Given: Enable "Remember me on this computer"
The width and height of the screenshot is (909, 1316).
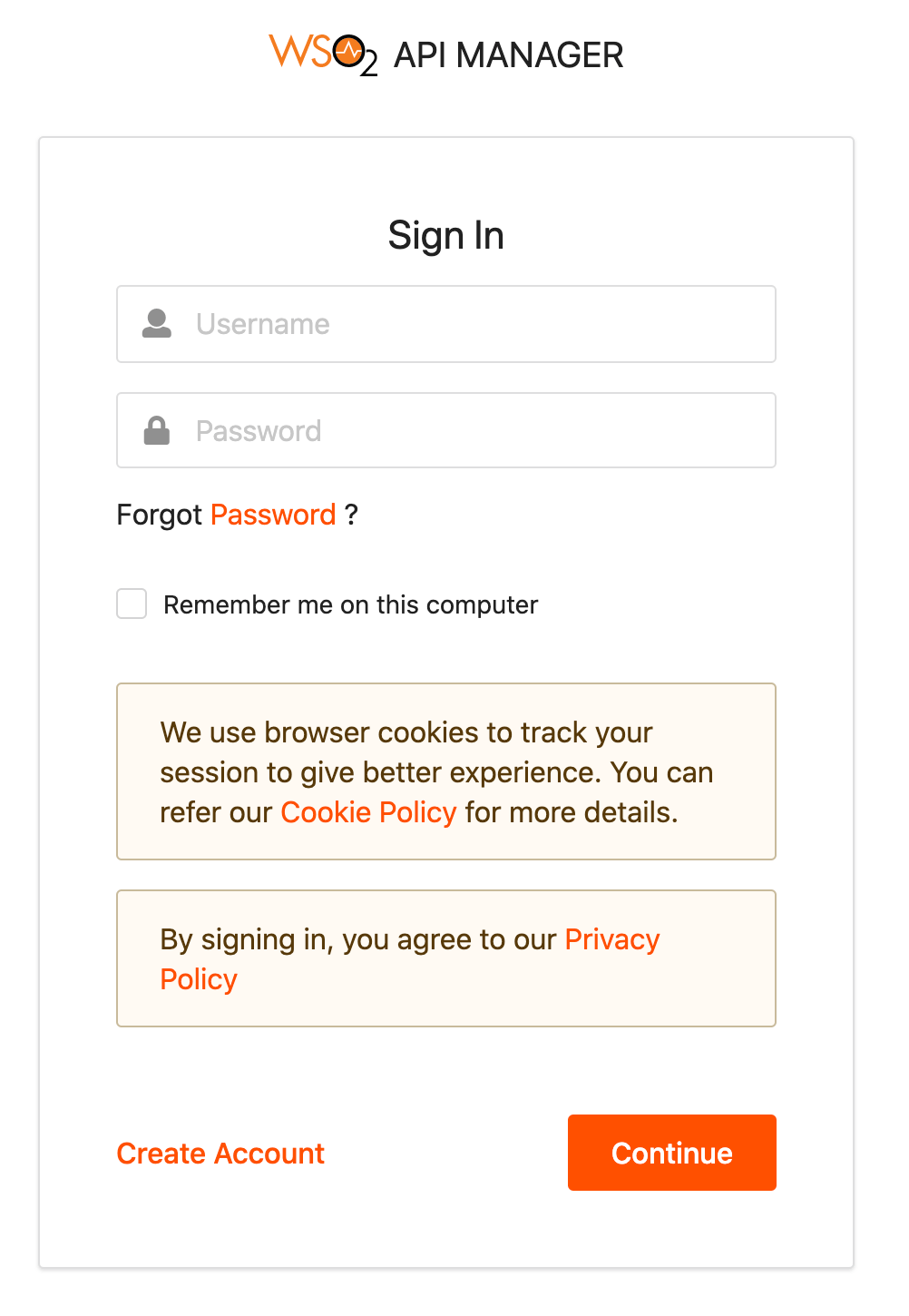Looking at the screenshot, I should pyautogui.click(x=131, y=604).
